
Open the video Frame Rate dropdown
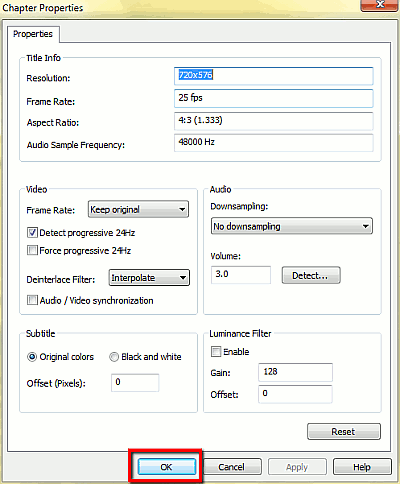[x=138, y=209]
